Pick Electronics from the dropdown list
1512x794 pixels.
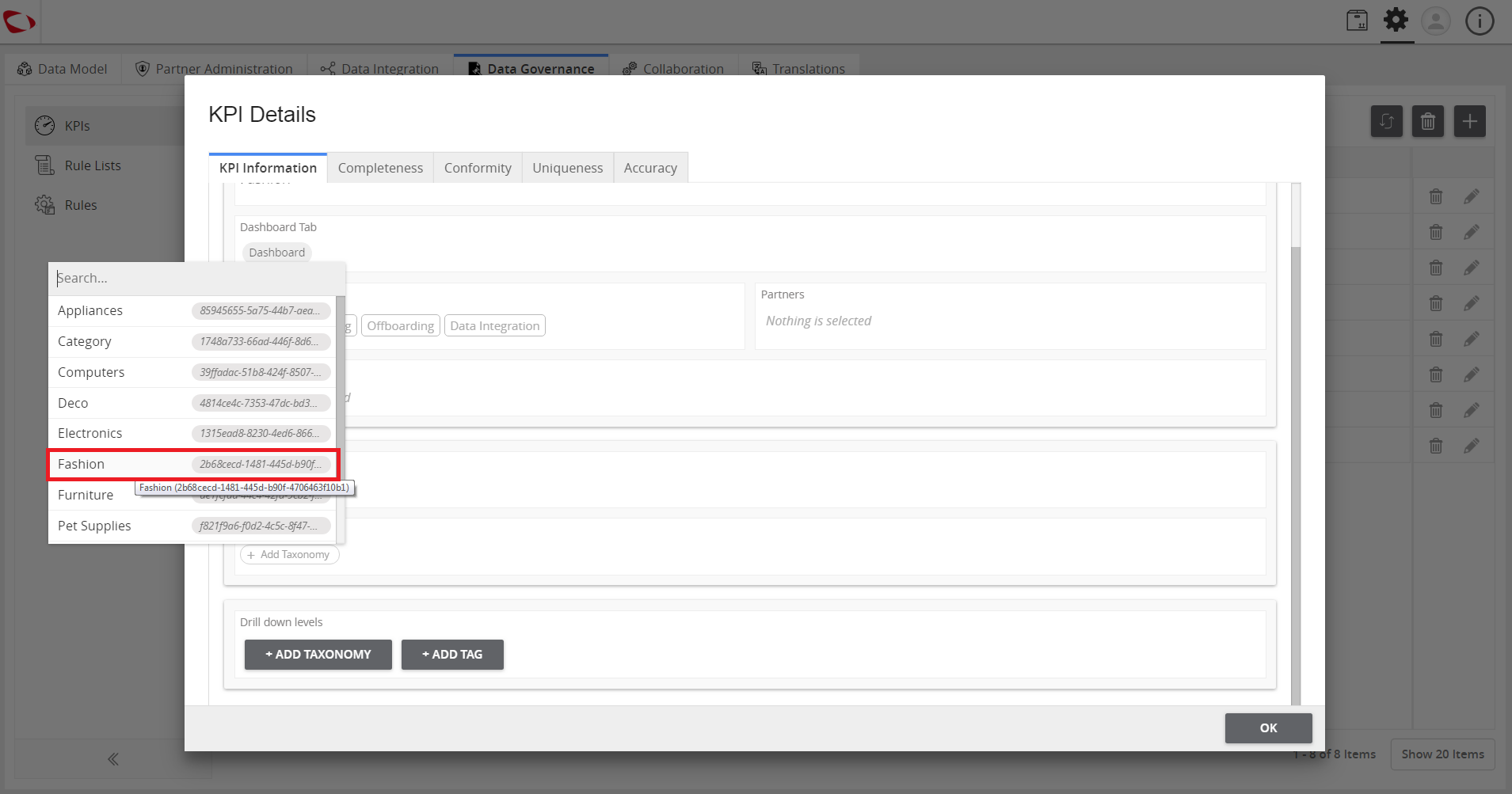point(192,433)
